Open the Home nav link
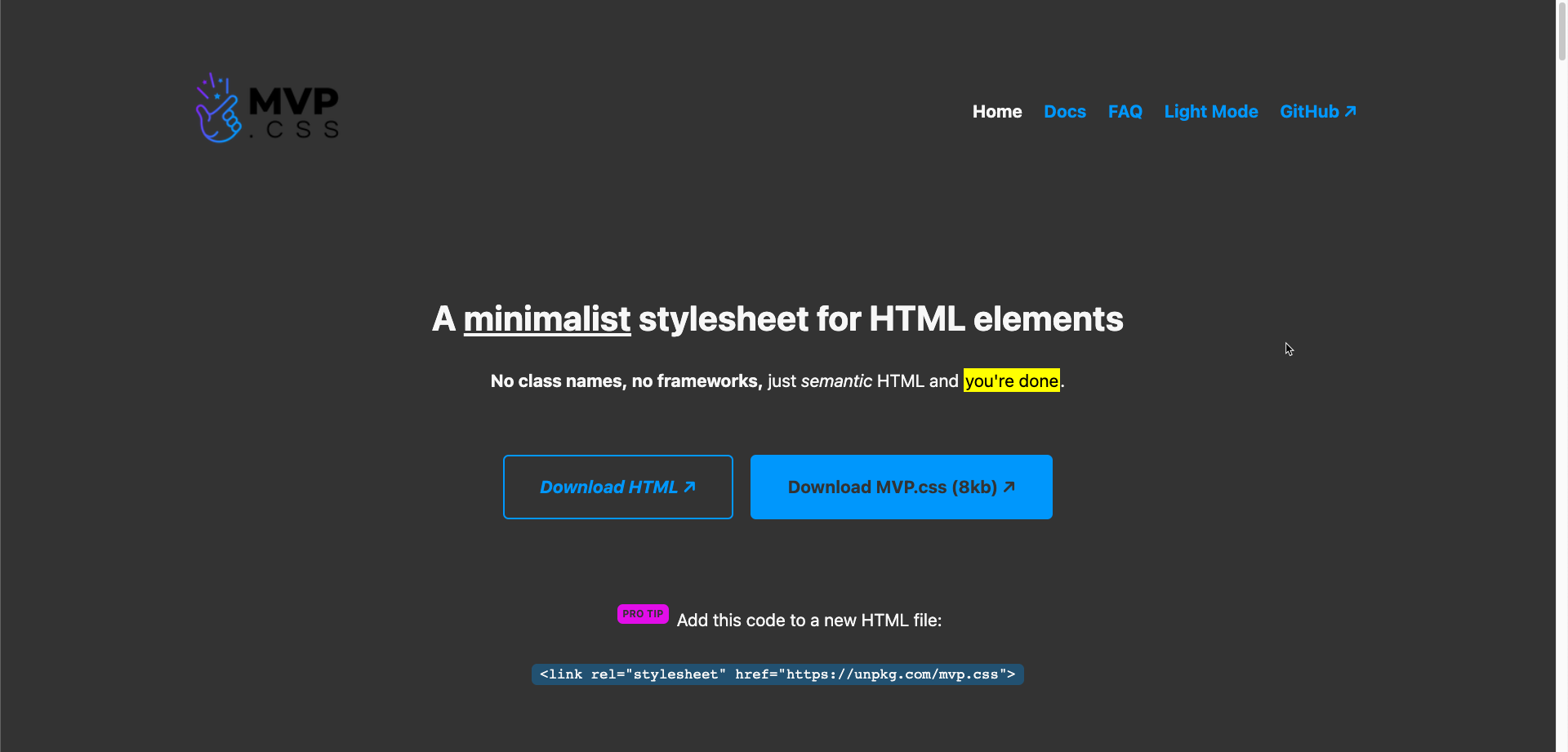 click(x=996, y=112)
